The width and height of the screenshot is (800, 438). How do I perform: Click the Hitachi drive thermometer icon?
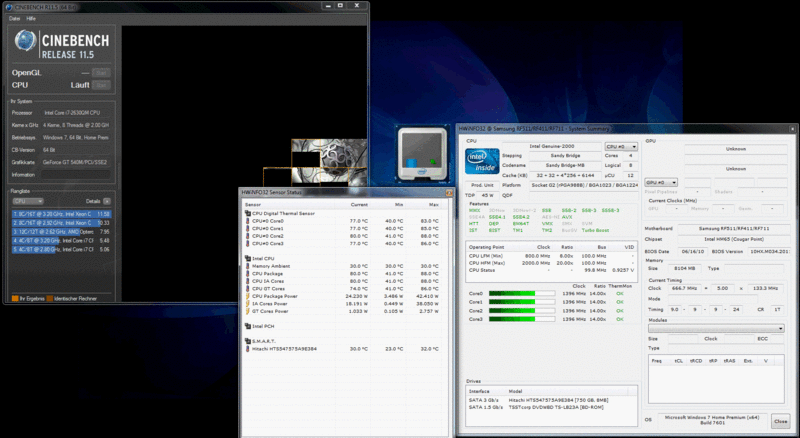coord(248,349)
